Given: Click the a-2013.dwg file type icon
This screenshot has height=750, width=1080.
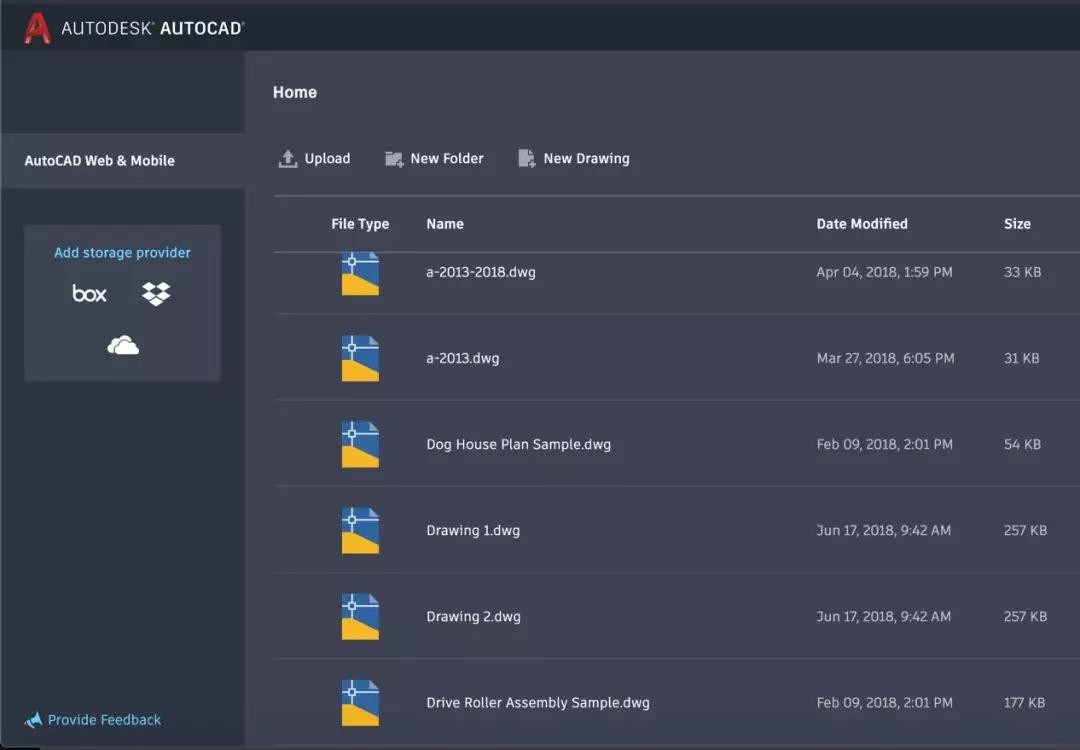Looking at the screenshot, I should [360, 358].
